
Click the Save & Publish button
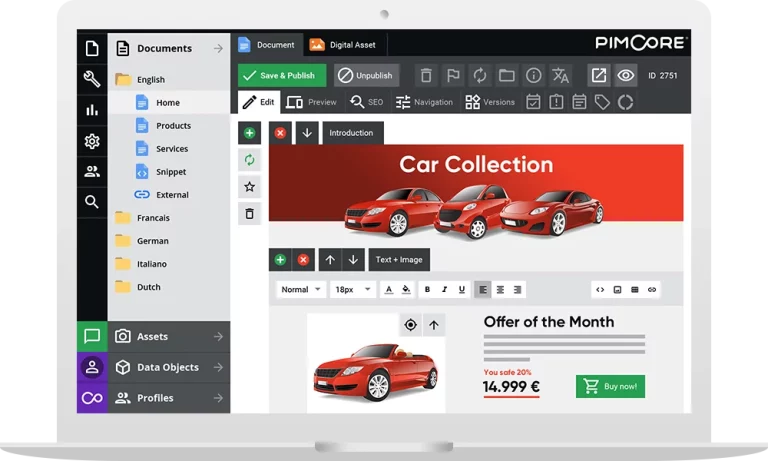277,75
